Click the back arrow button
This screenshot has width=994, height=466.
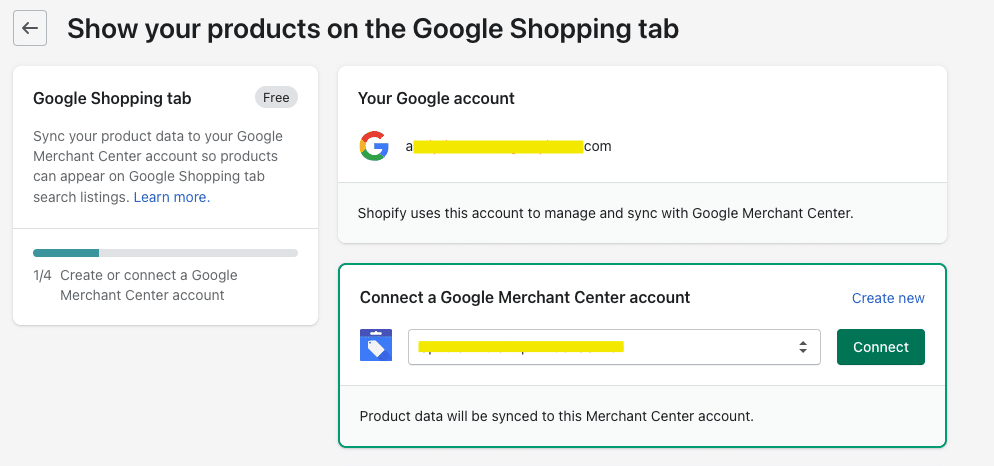(30, 28)
